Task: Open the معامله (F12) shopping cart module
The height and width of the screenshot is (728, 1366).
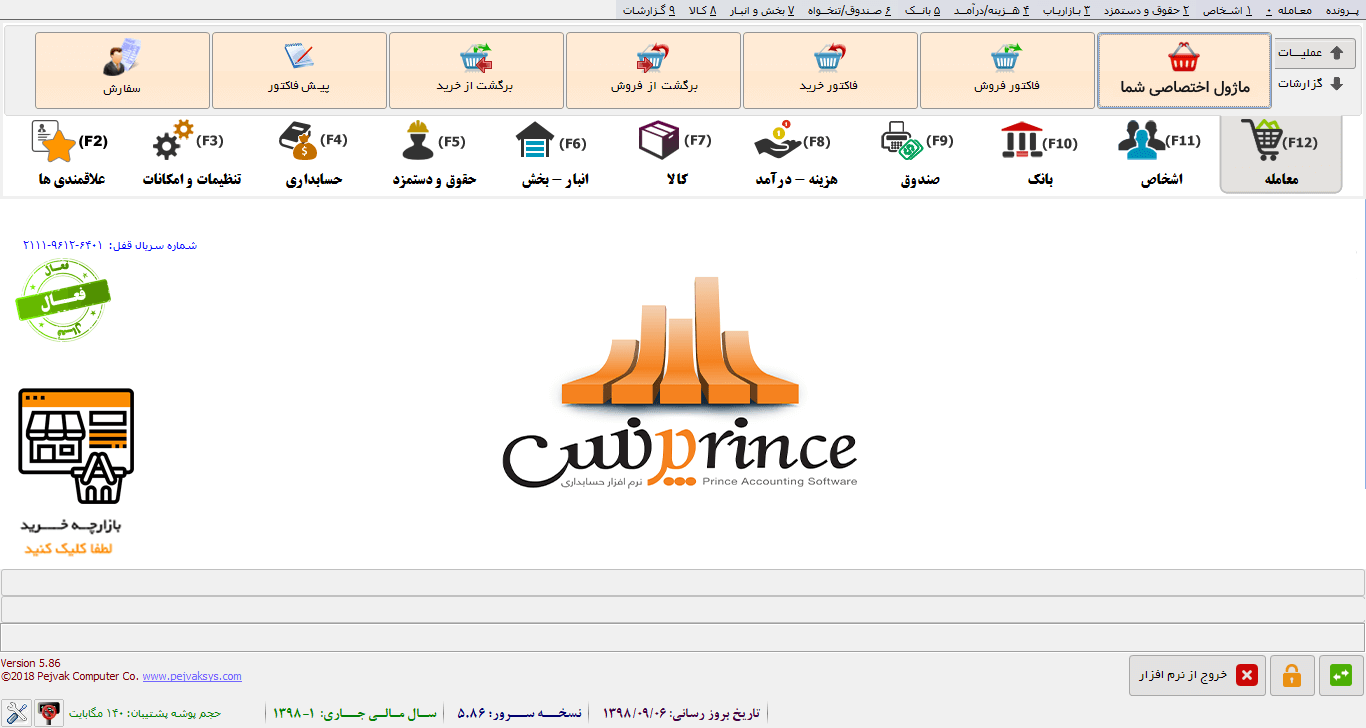Action: coord(1280,155)
